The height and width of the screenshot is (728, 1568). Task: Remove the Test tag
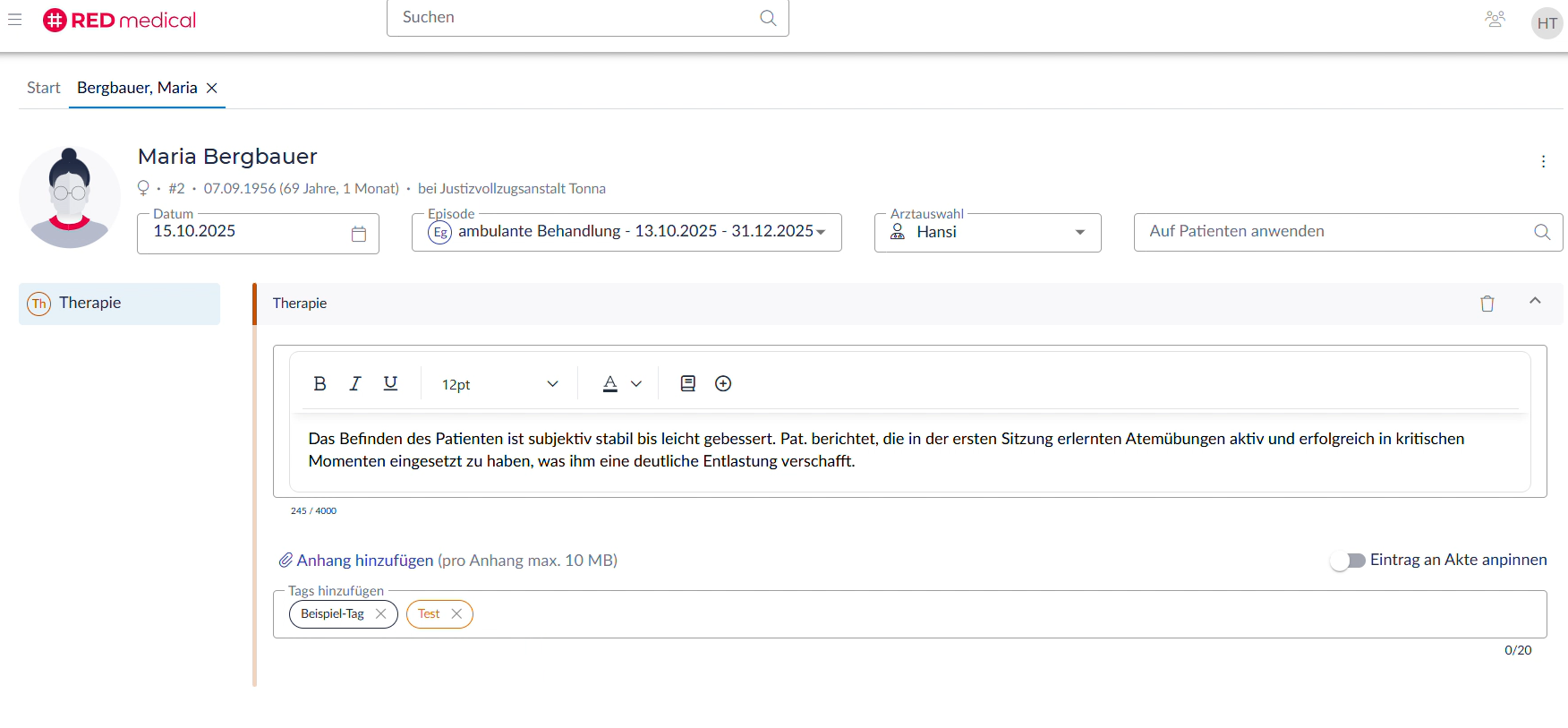[x=456, y=614]
